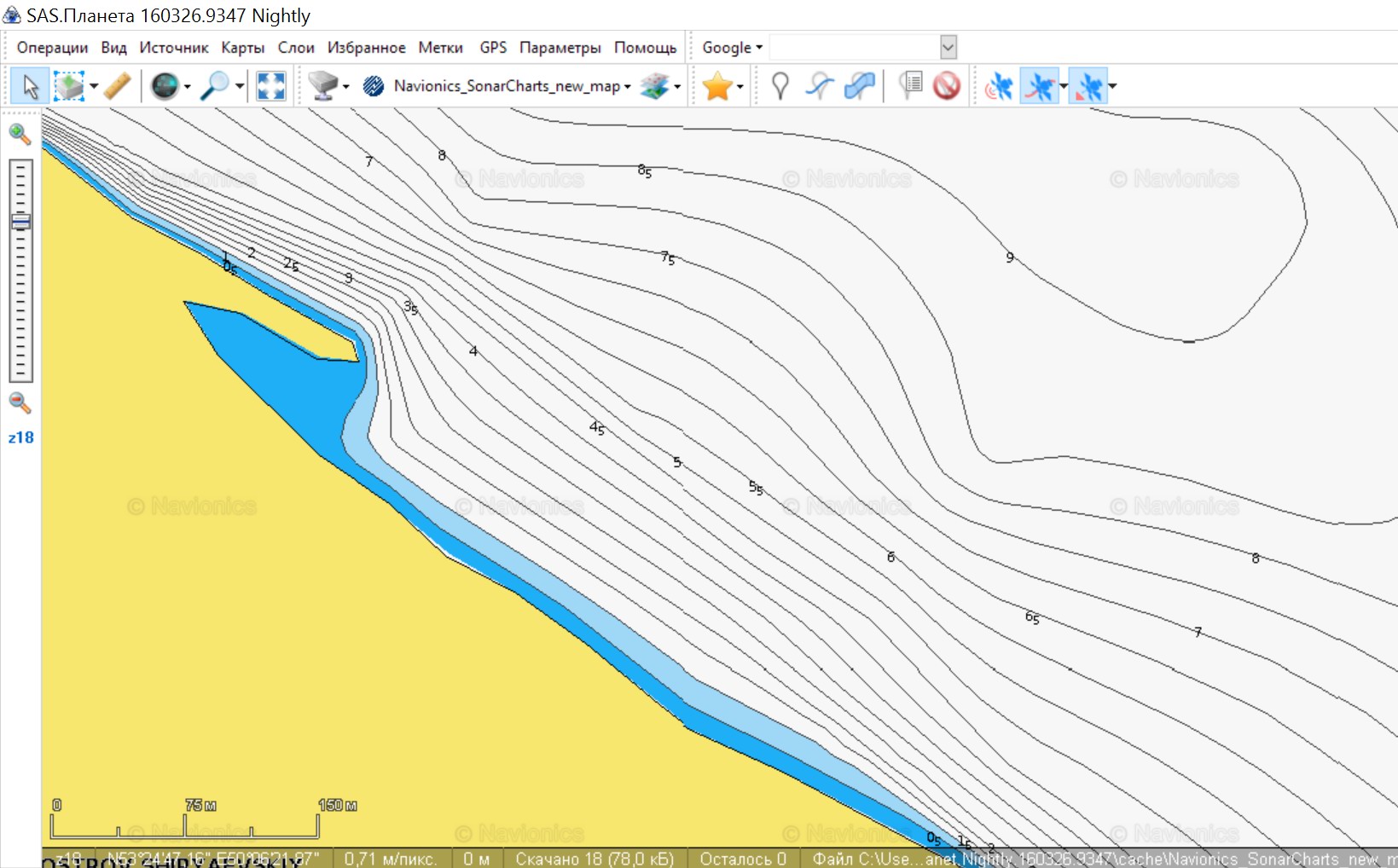Click the zoom in magnifier above slider

coord(20,134)
